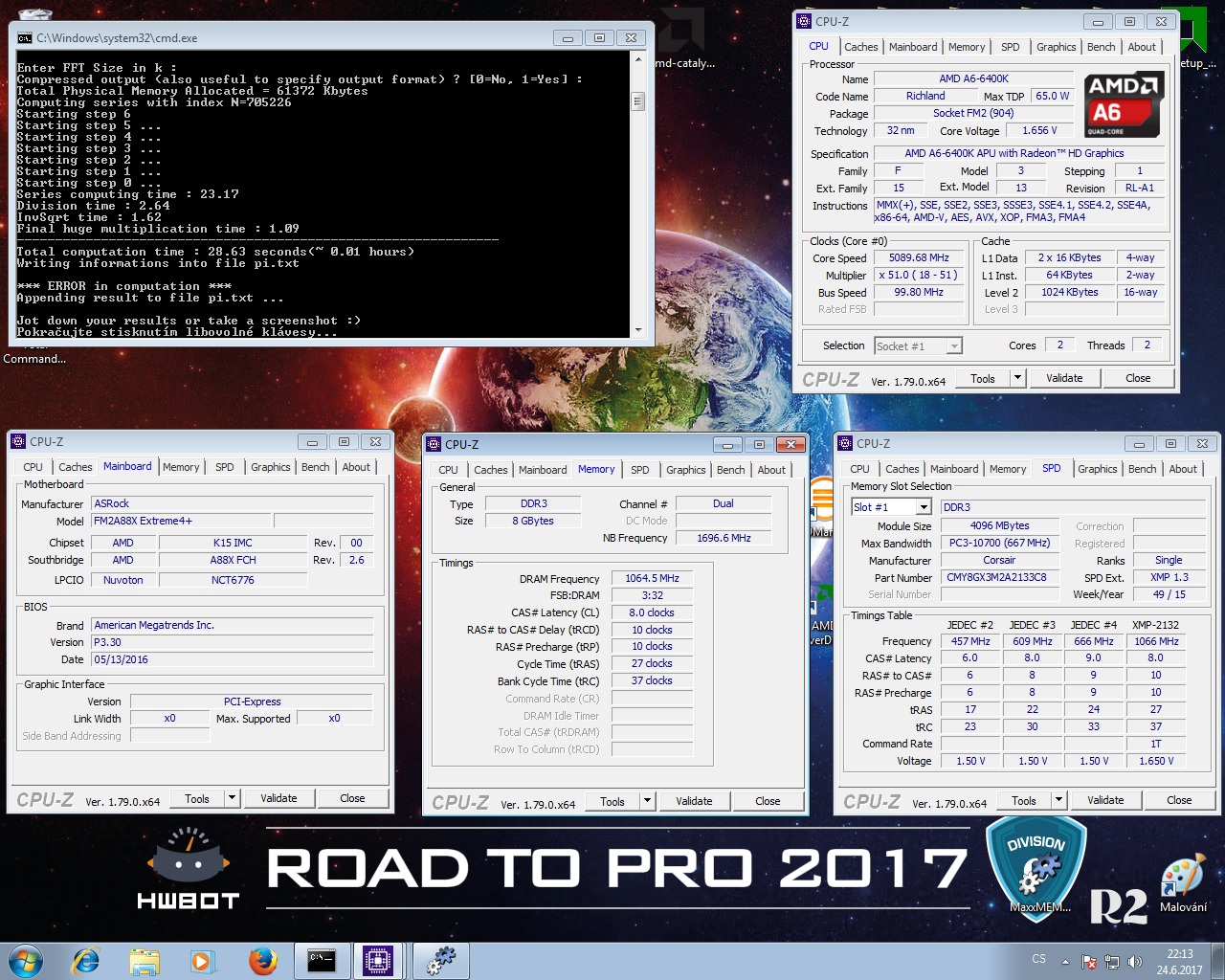Click the CAS# Latency value 8.0 clocks

(652, 612)
